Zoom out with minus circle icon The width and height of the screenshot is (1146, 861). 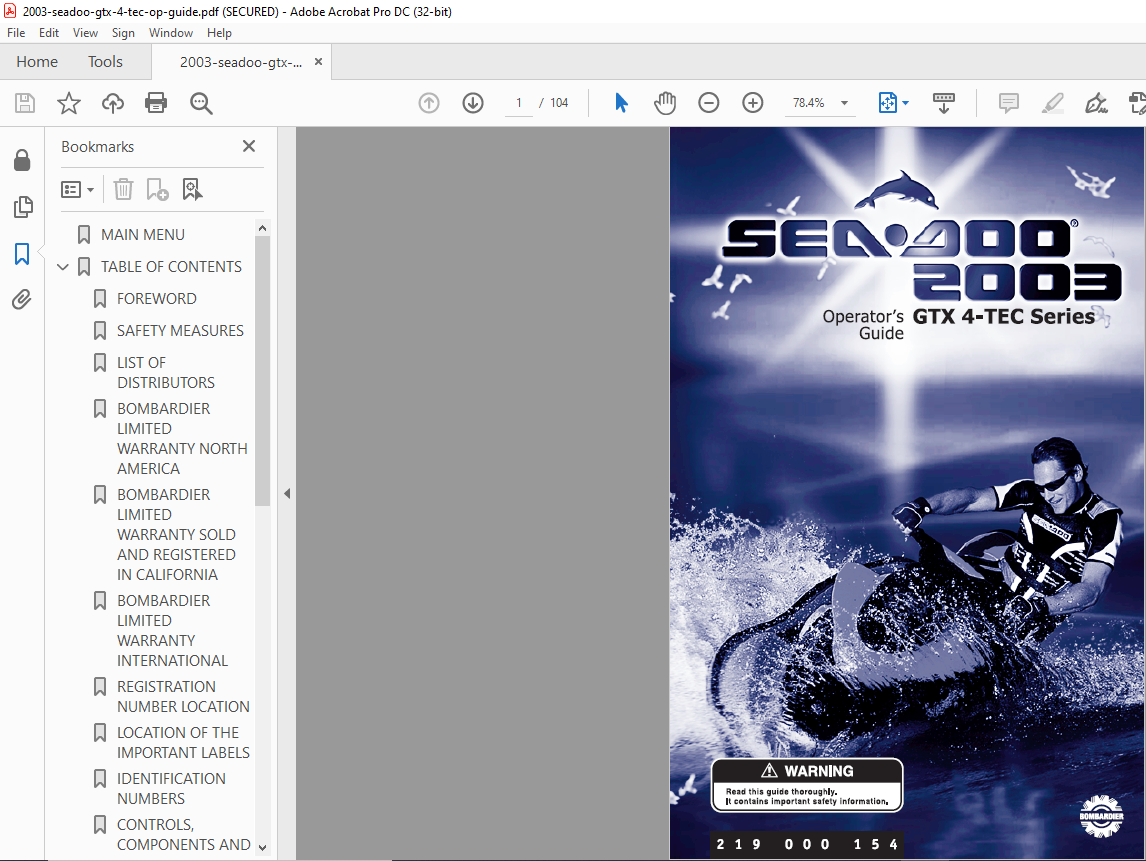tap(708, 103)
